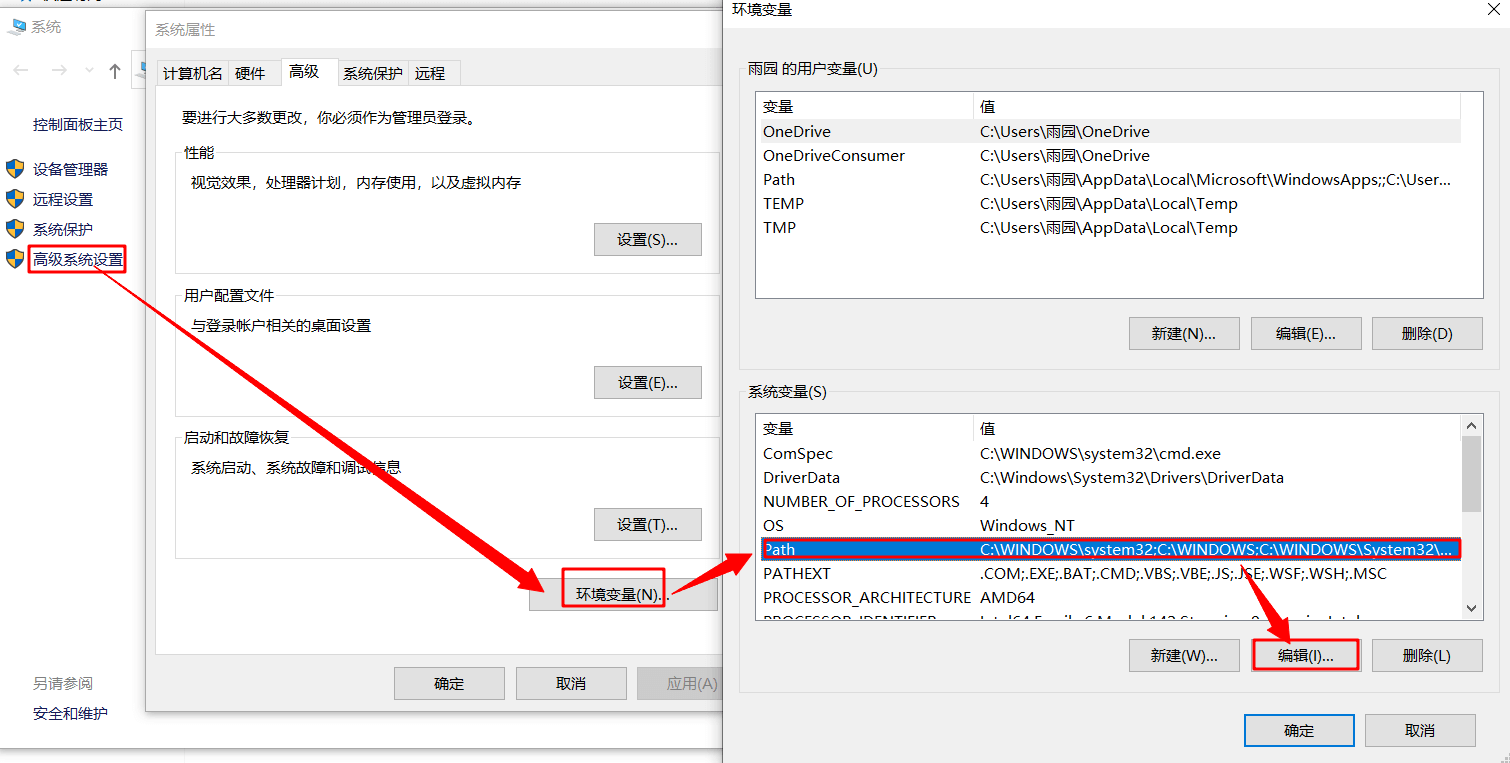Click 确定 in 环境变量 dialog
Screen dimensions: 1510x763
click(x=1299, y=730)
